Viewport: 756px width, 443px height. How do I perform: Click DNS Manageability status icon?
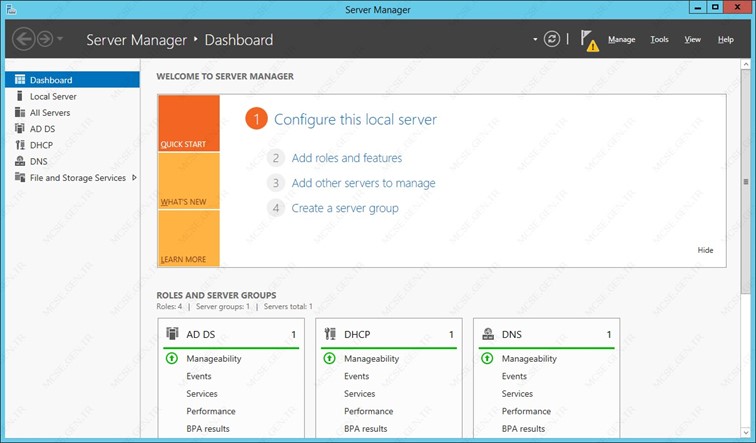[487, 358]
